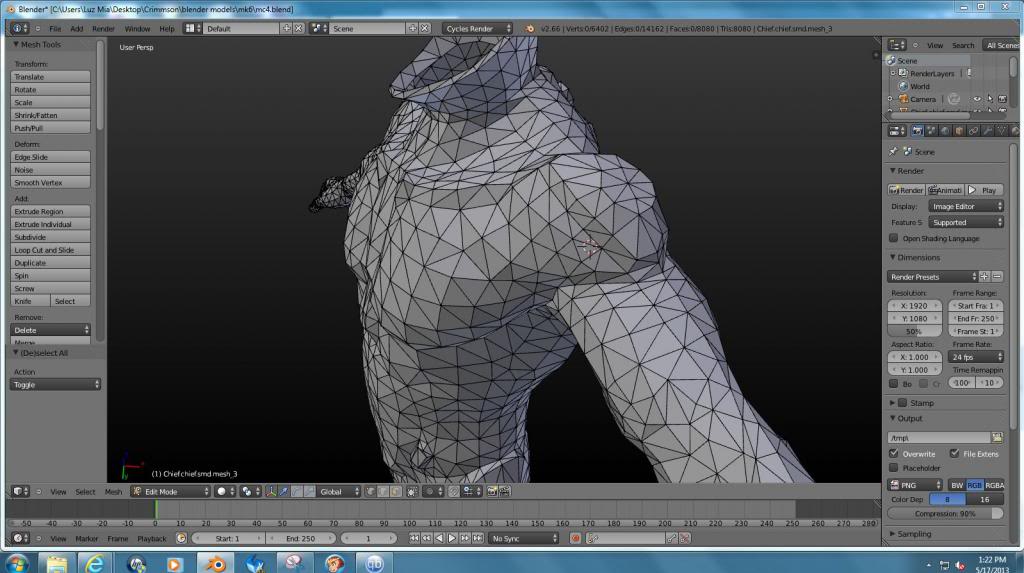Toggle the 3D manipulator axis widget icon
Screen dimensions: 1024x573
point(271,491)
